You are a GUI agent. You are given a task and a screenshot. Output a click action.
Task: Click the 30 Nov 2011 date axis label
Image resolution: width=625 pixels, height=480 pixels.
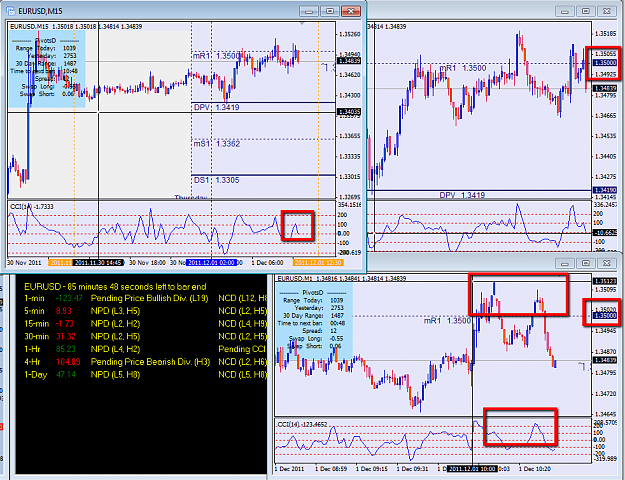coord(24,263)
